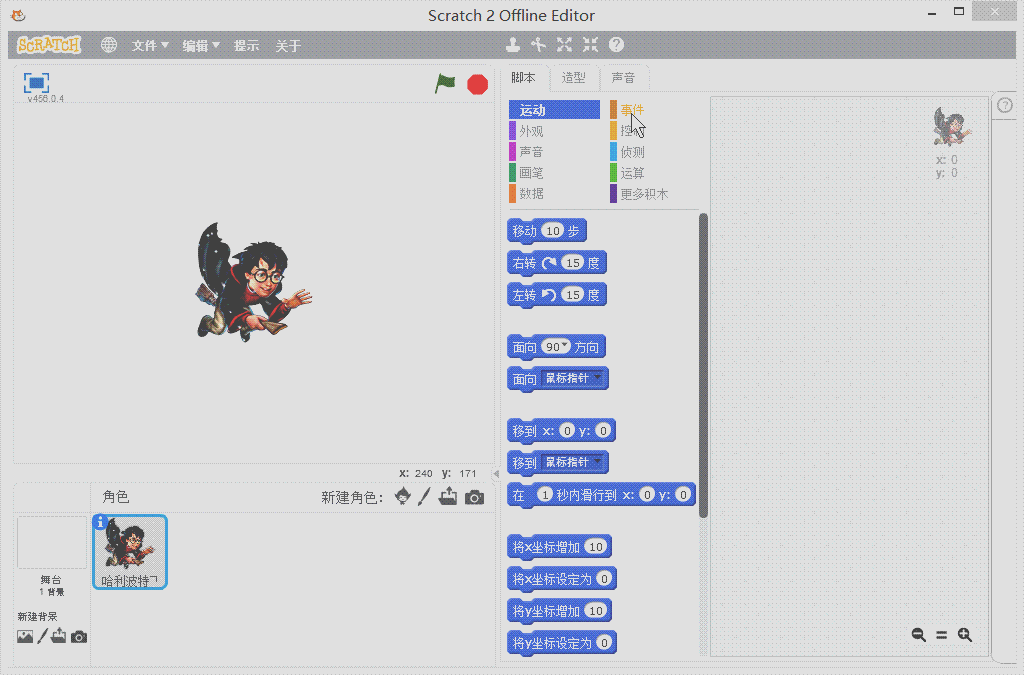Switch to the 造型 tab

(573, 78)
